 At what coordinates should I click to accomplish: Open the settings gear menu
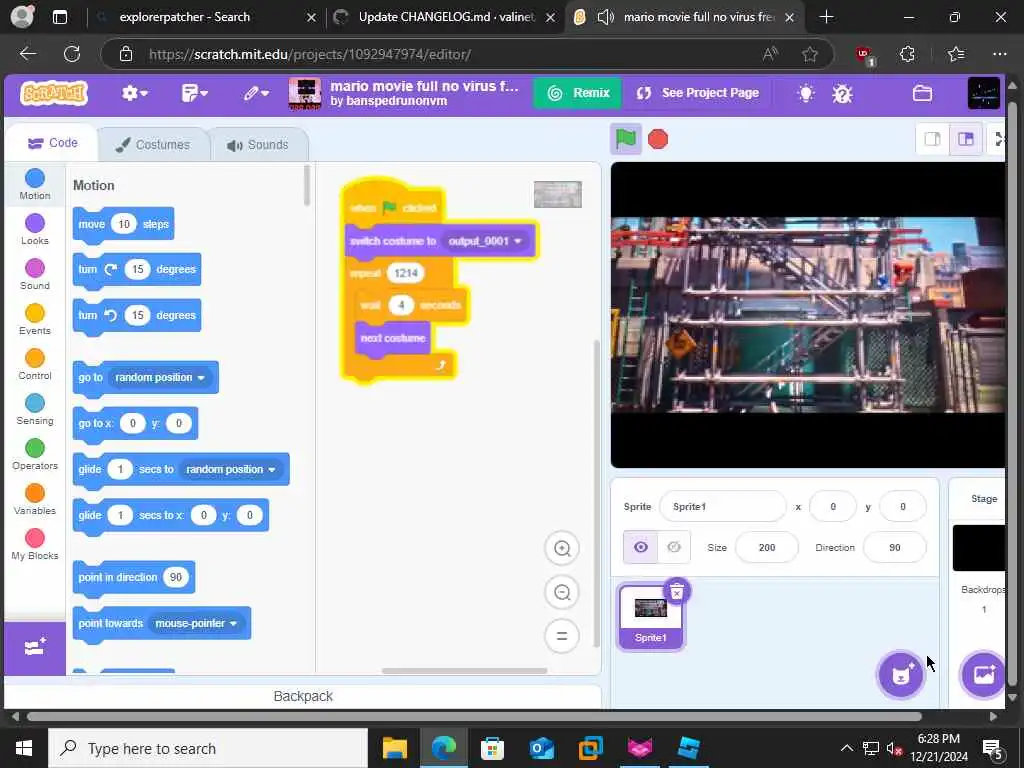point(135,93)
